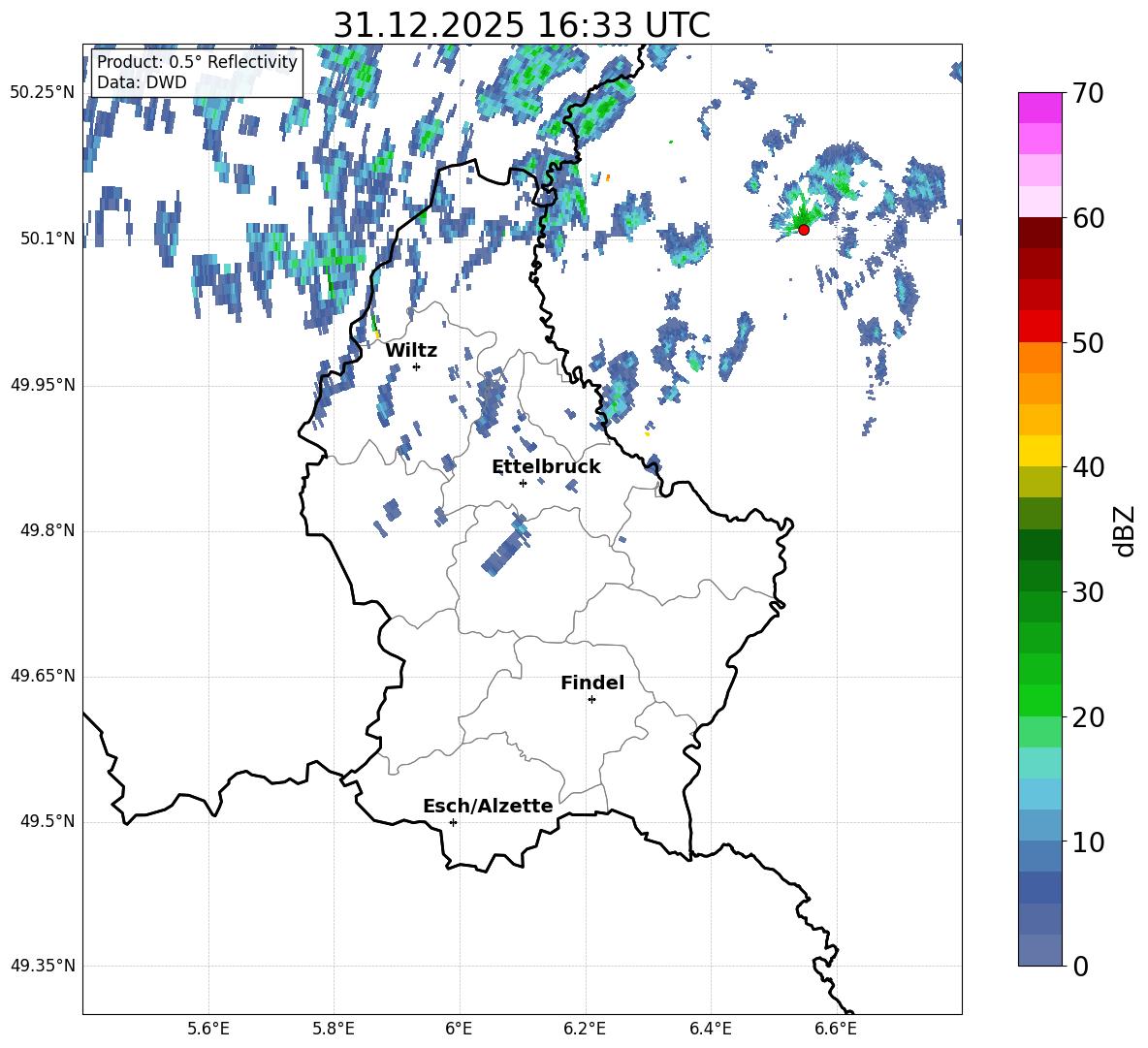Click the 6°E longitude tick label

click(459, 1030)
